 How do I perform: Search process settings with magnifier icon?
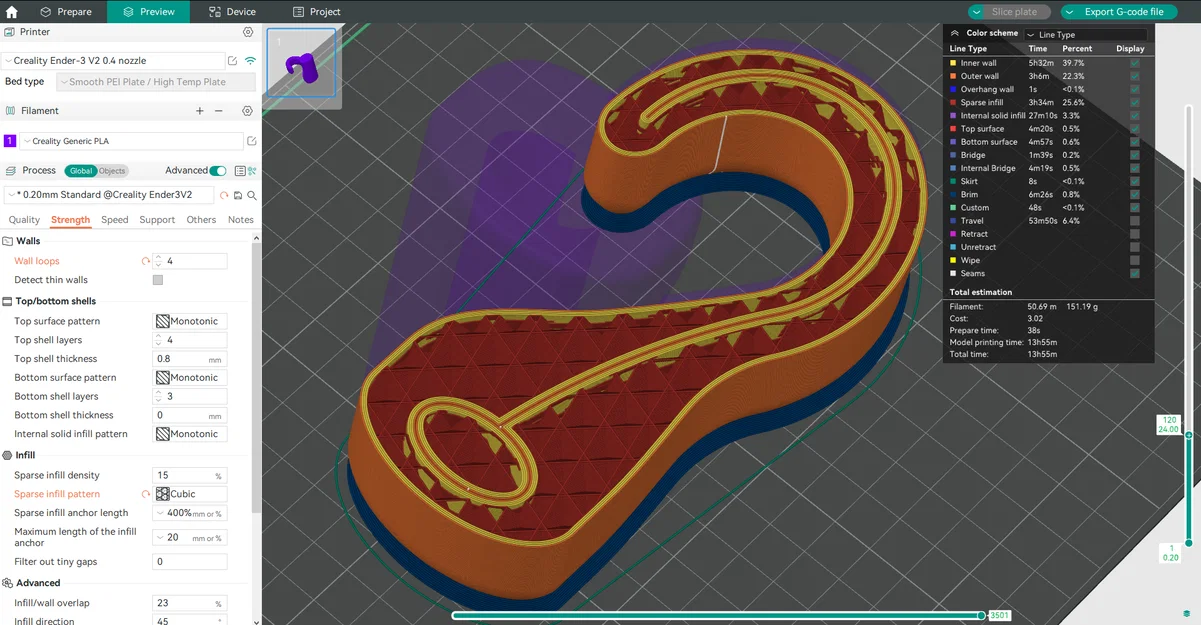252,195
